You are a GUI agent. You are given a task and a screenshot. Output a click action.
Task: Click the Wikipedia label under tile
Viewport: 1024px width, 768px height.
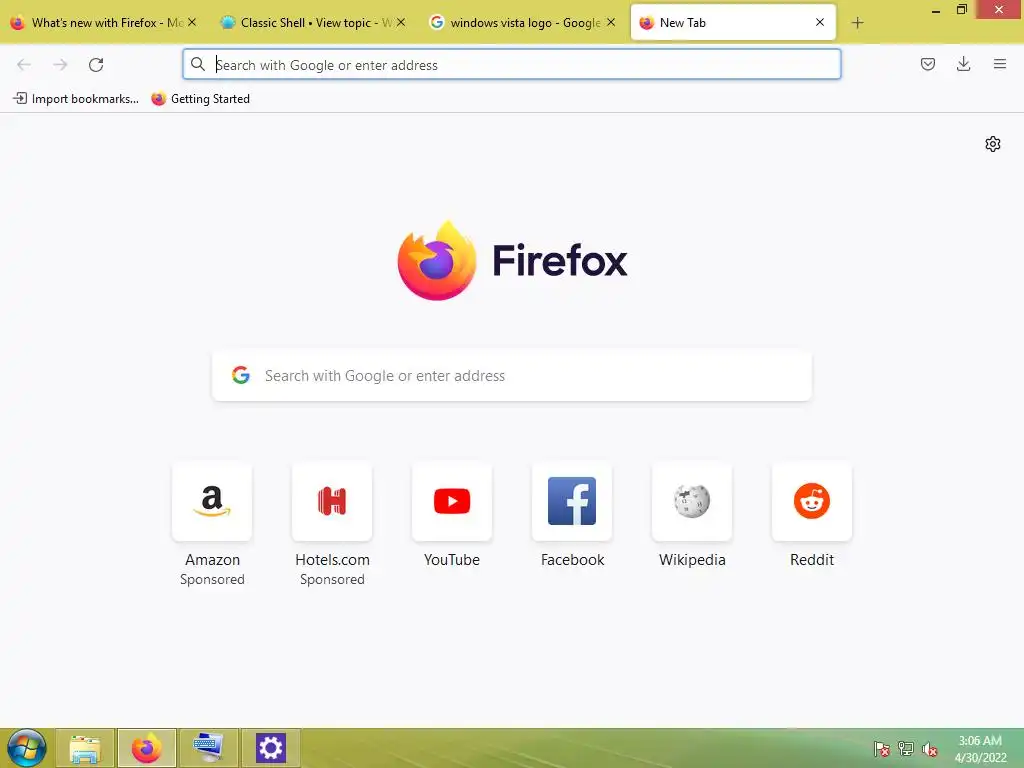pos(692,560)
